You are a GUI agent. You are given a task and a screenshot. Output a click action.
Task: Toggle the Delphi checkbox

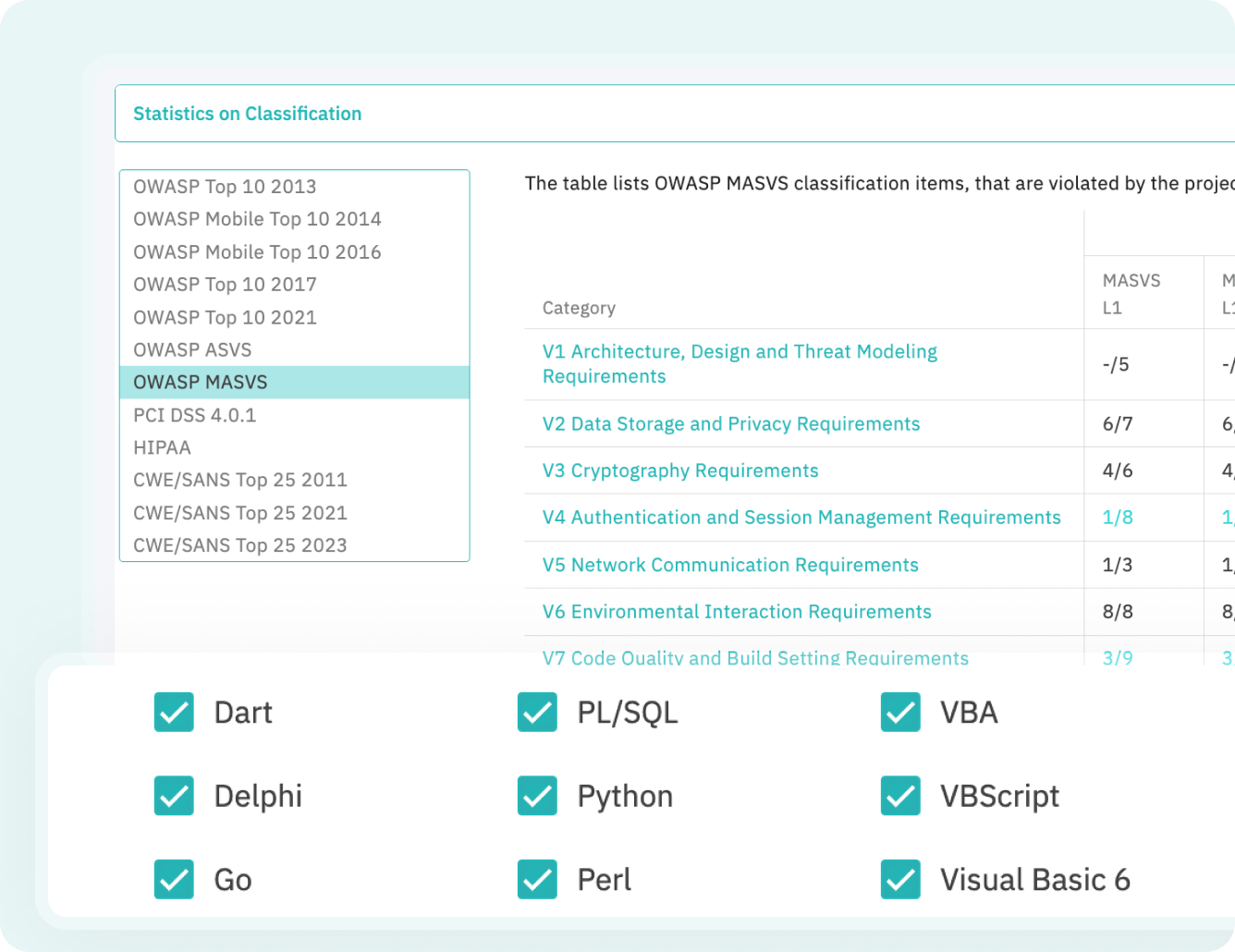(x=174, y=796)
